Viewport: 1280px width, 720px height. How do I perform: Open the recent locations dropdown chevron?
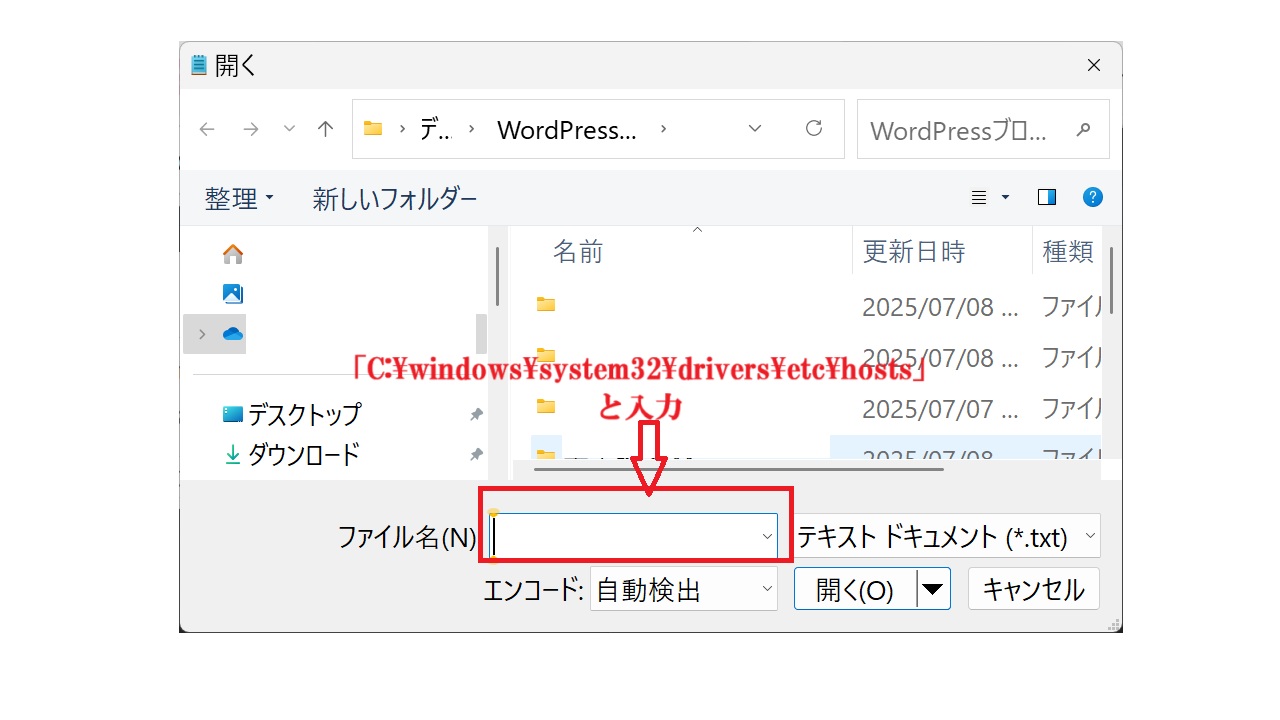point(289,129)
